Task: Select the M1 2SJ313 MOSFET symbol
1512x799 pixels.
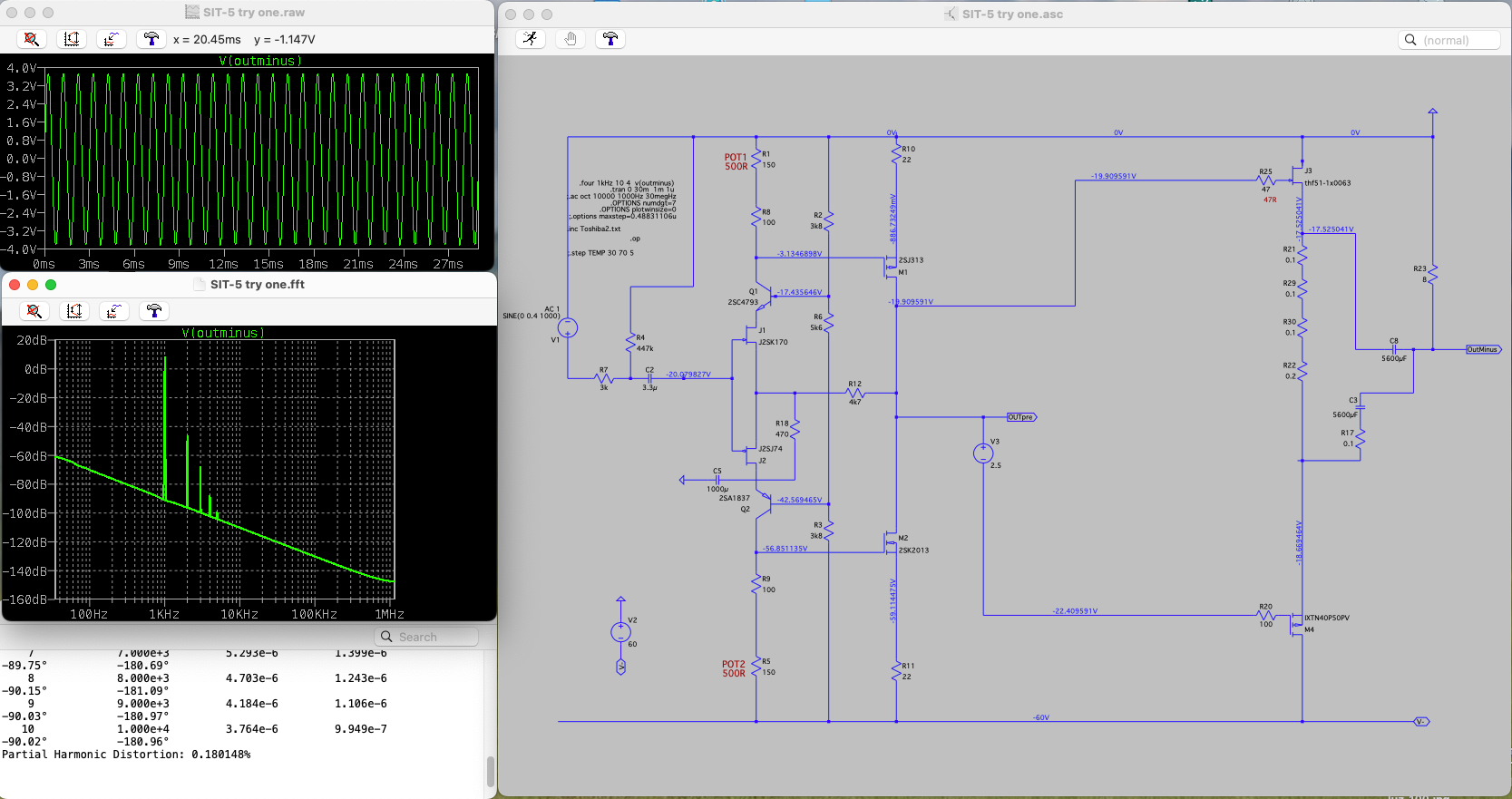Action: pyautogui.click(x=890, y=267)
